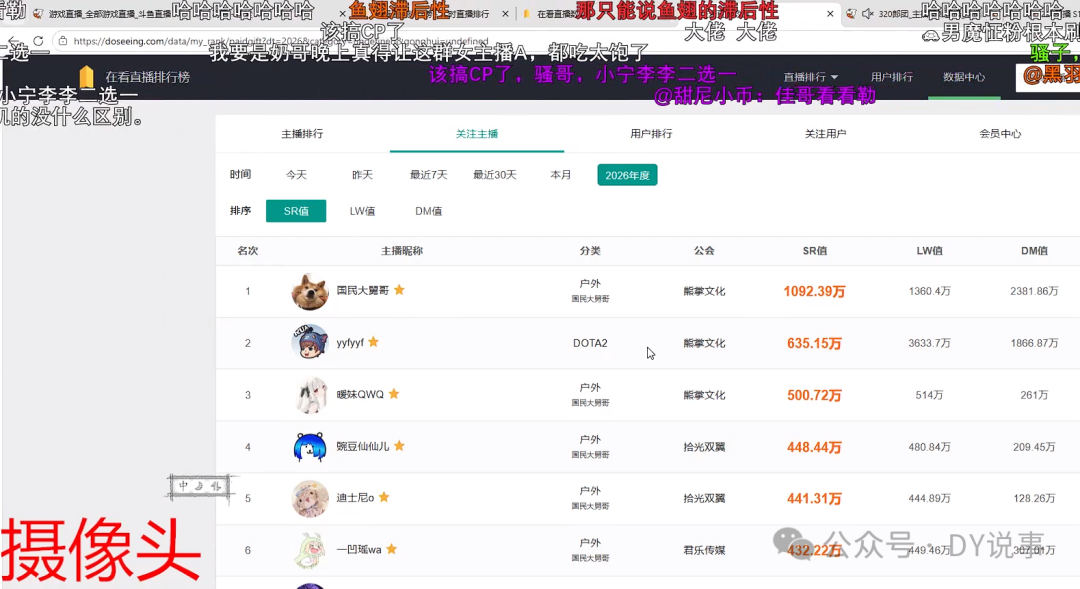Click 君乐传媒 guild in row 6
1080x589 pixels.
point(704,550)
